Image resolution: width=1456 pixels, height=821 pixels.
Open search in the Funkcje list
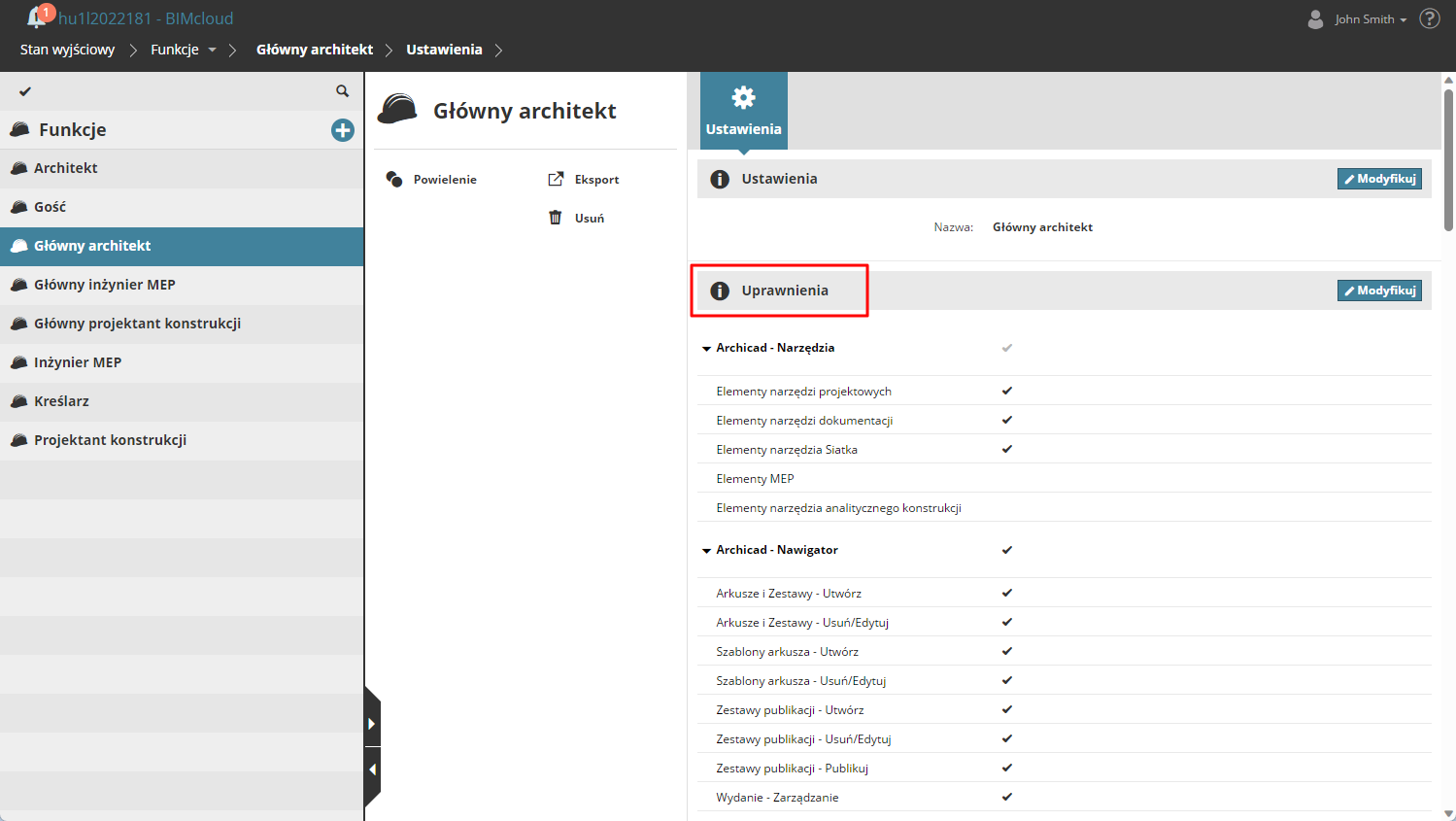tap(343, 91)
